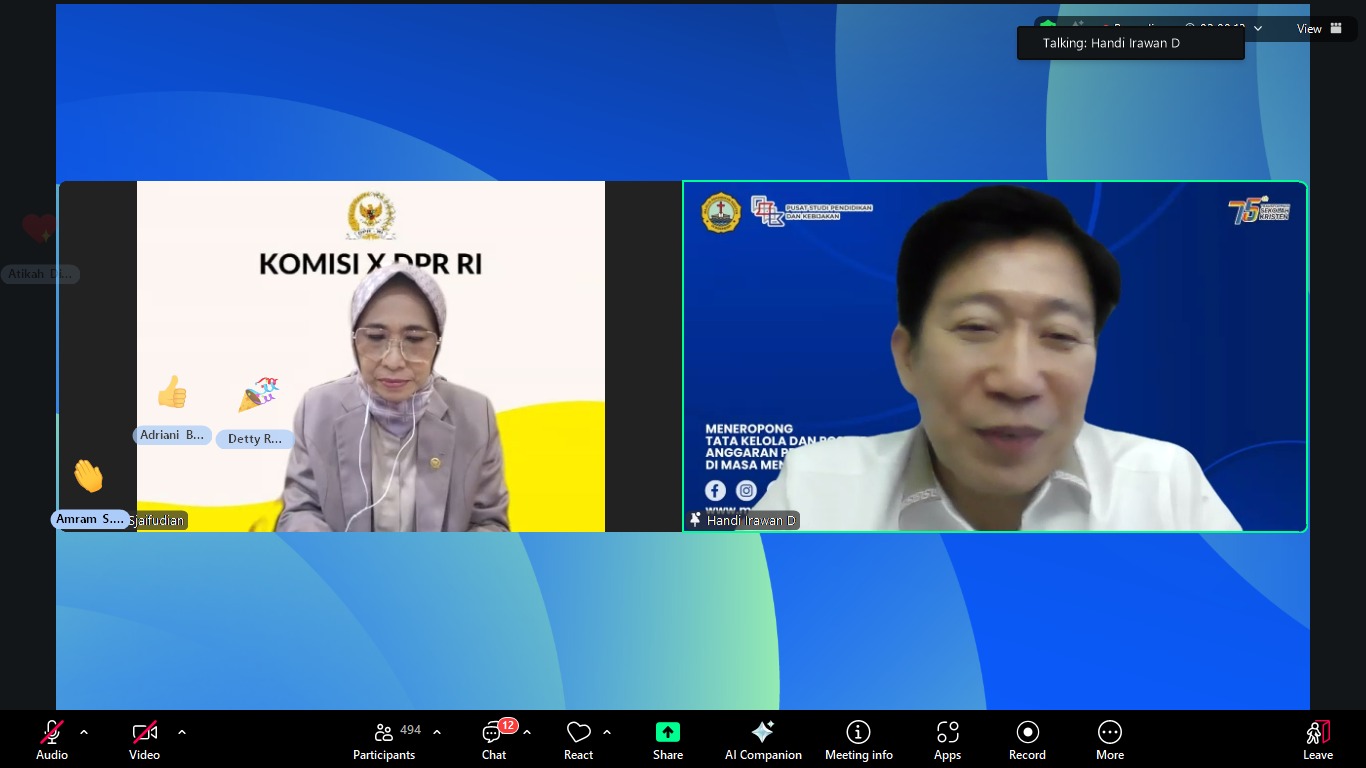Screen dimensions: 1366x768
Task: Select Handi Irawan D's video tile
Action: click(994, 356)
